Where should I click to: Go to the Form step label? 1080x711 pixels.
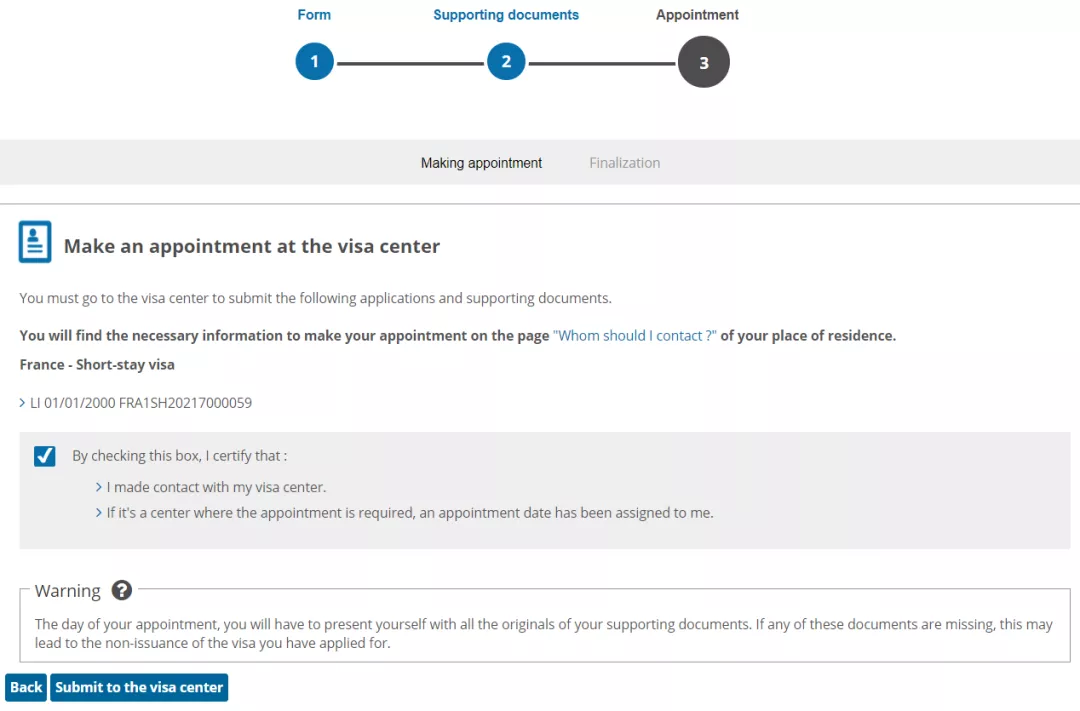314,15
